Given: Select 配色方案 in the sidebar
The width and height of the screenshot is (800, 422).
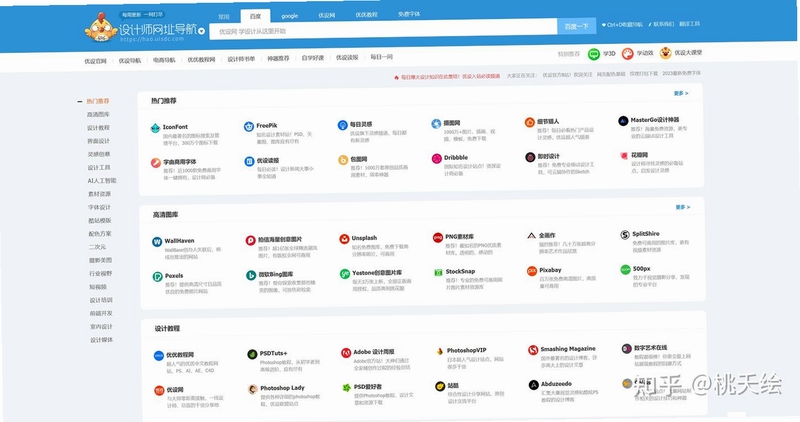Looking at the screenshot, I should click(x=99, y=234).
